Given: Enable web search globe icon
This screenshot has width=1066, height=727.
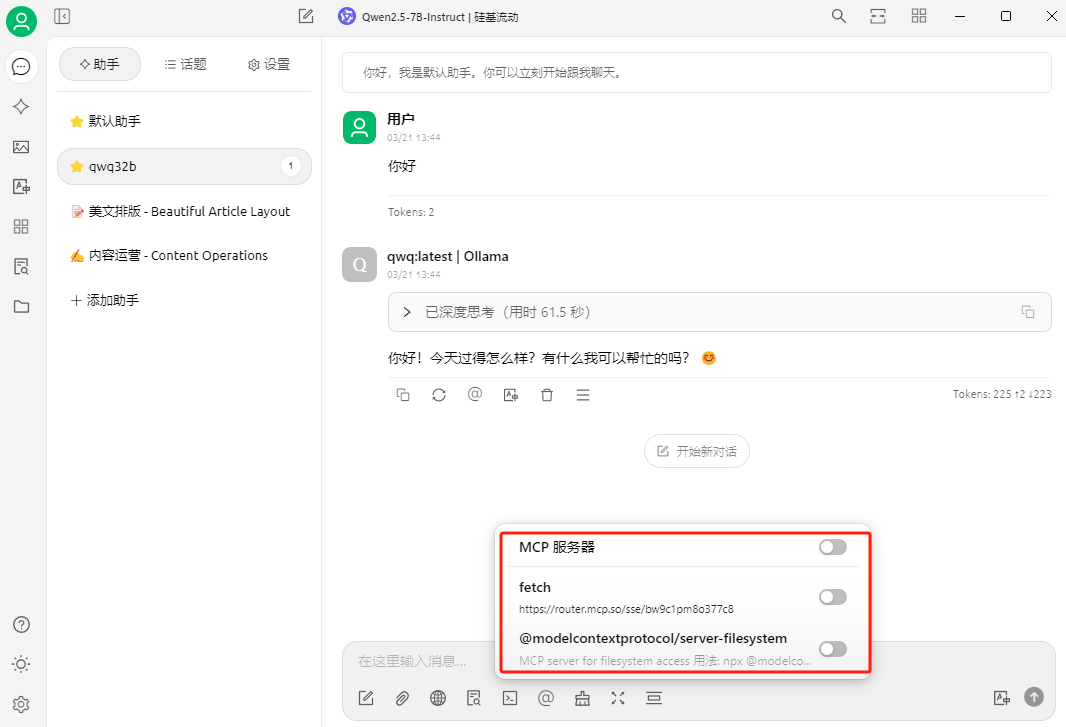Looking at the screenshot, I should pyautogui.click(x=439, y=698).
